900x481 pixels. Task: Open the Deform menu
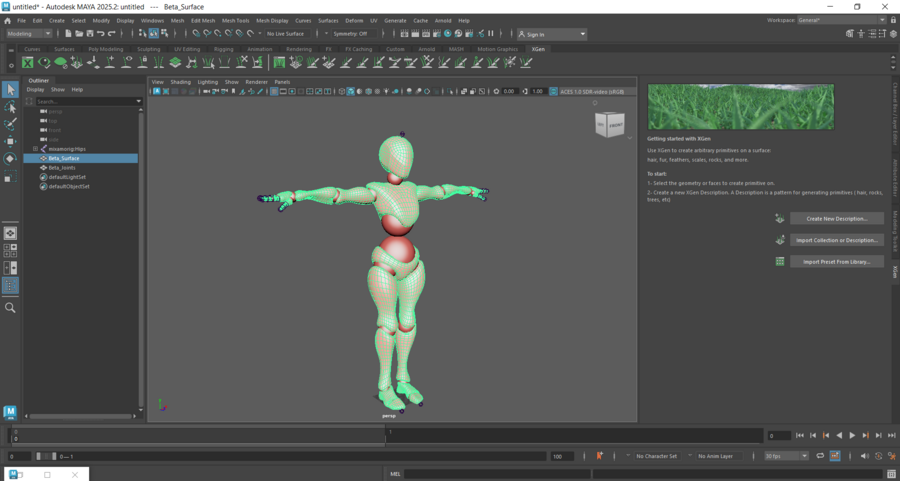point(354,20)
